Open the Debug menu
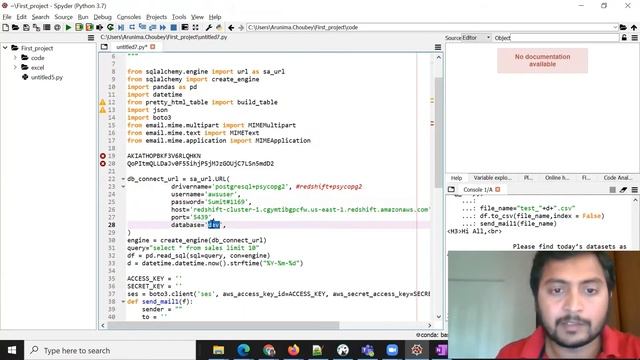 102,17
